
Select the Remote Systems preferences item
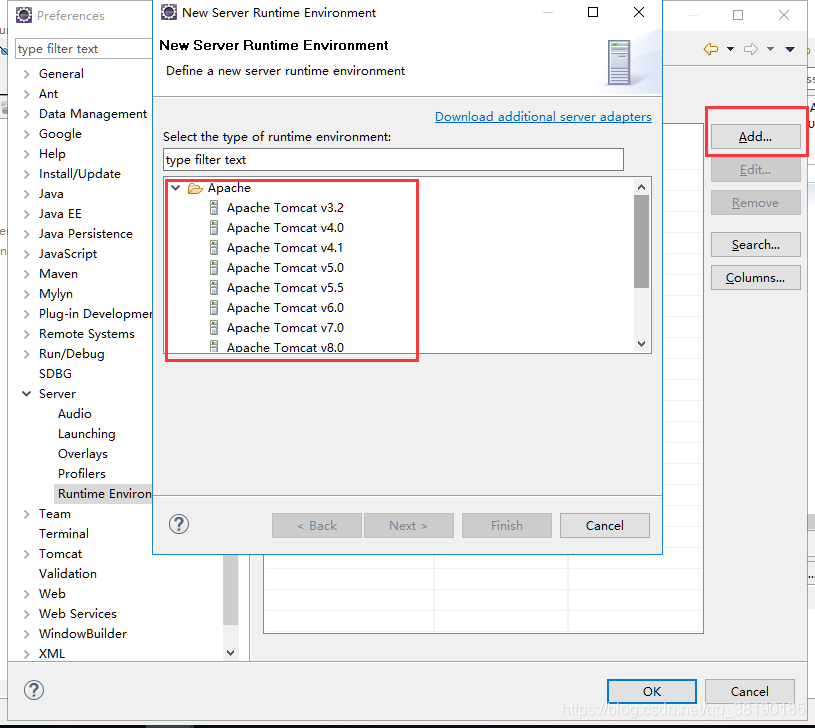tap(87, 334)
